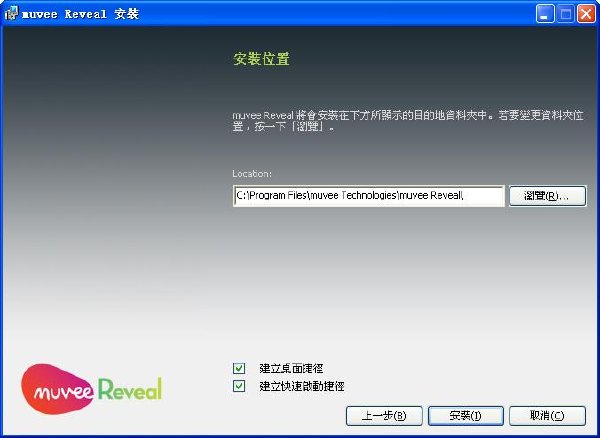This screenshot has height=438, width=600.
Task: Cancel setup with 取消(C) button
Action: point(547,415)
